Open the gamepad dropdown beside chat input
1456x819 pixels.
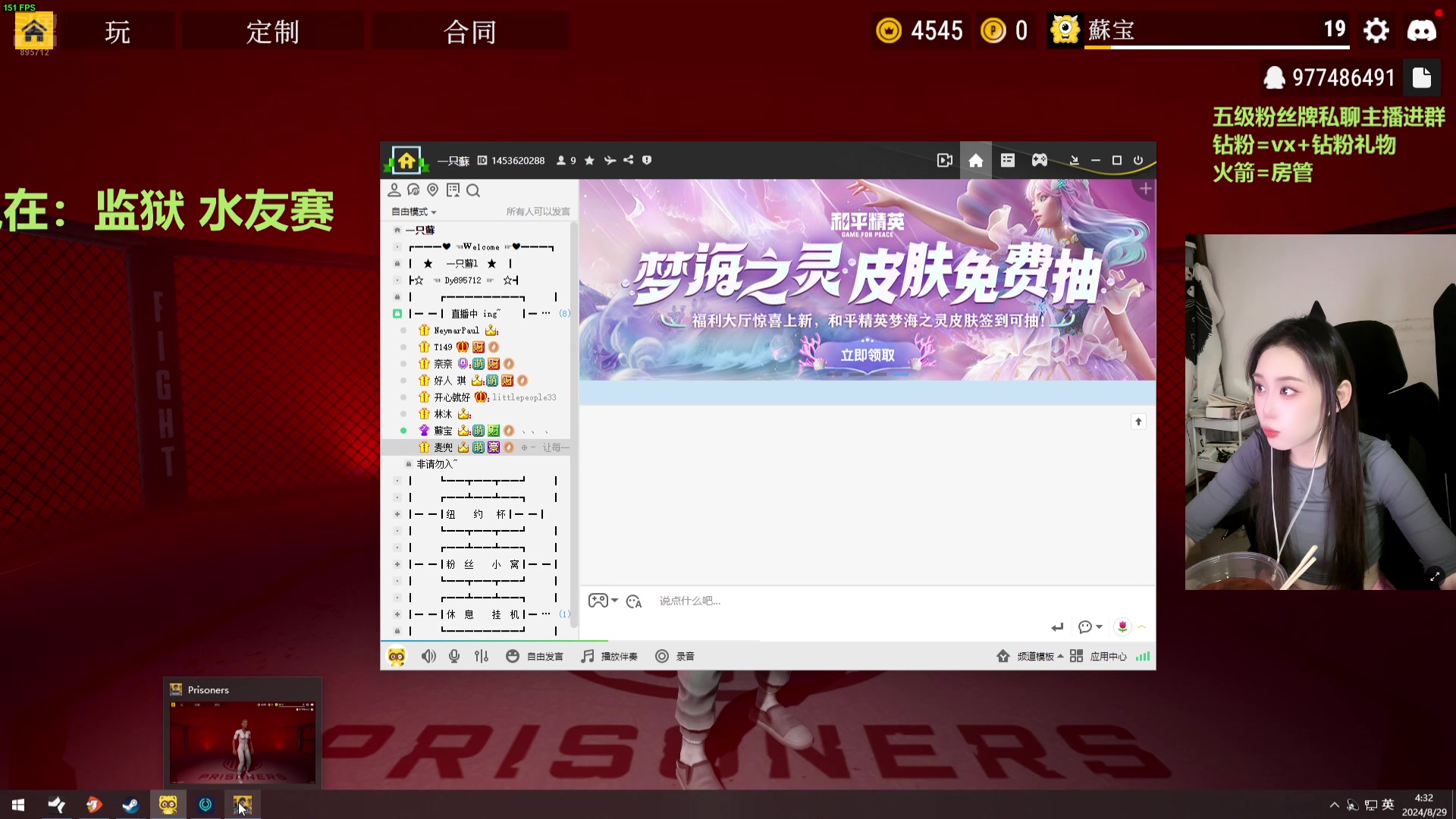click(x=603, y=601)
